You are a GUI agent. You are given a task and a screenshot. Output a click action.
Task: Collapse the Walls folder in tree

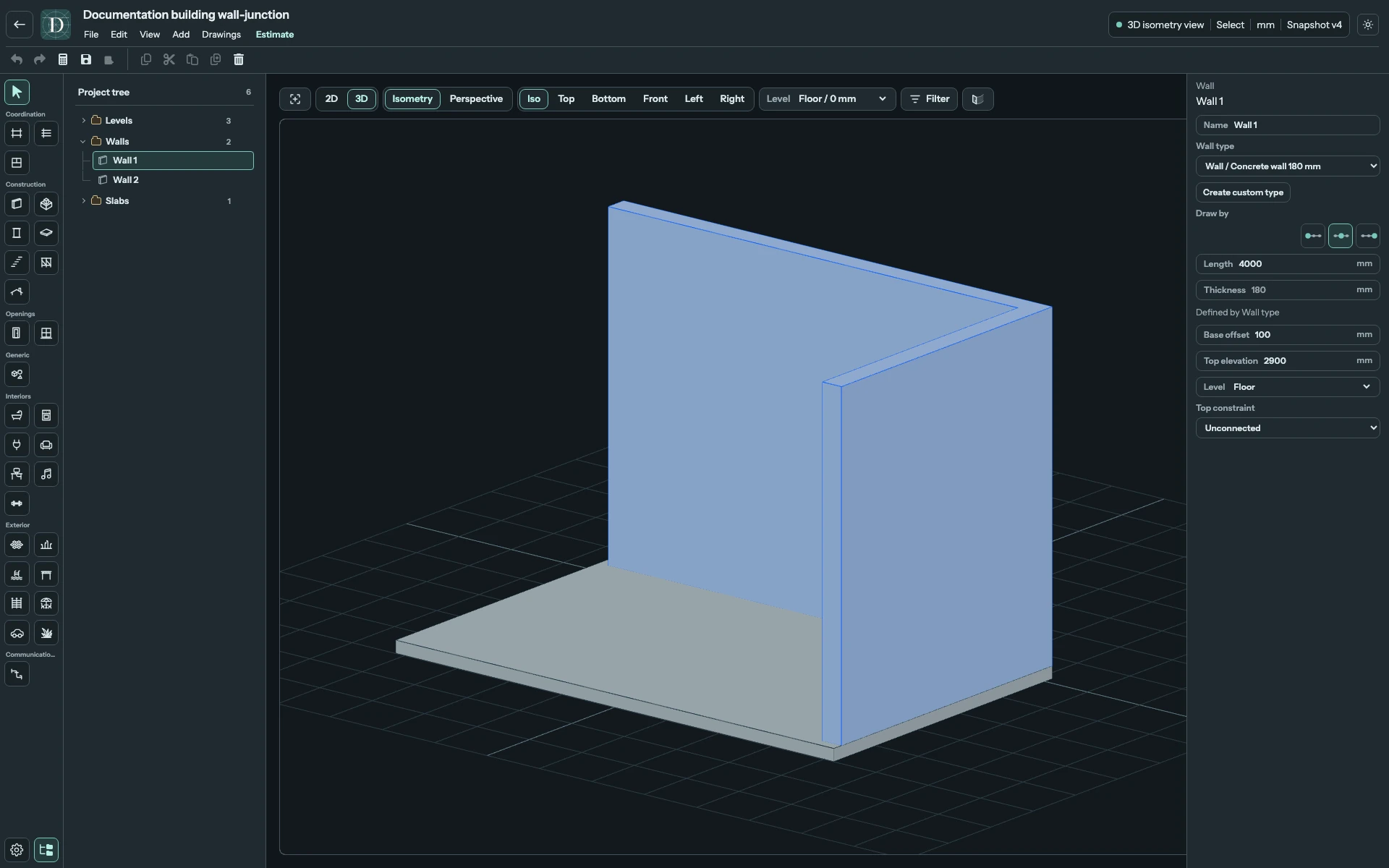83,142
